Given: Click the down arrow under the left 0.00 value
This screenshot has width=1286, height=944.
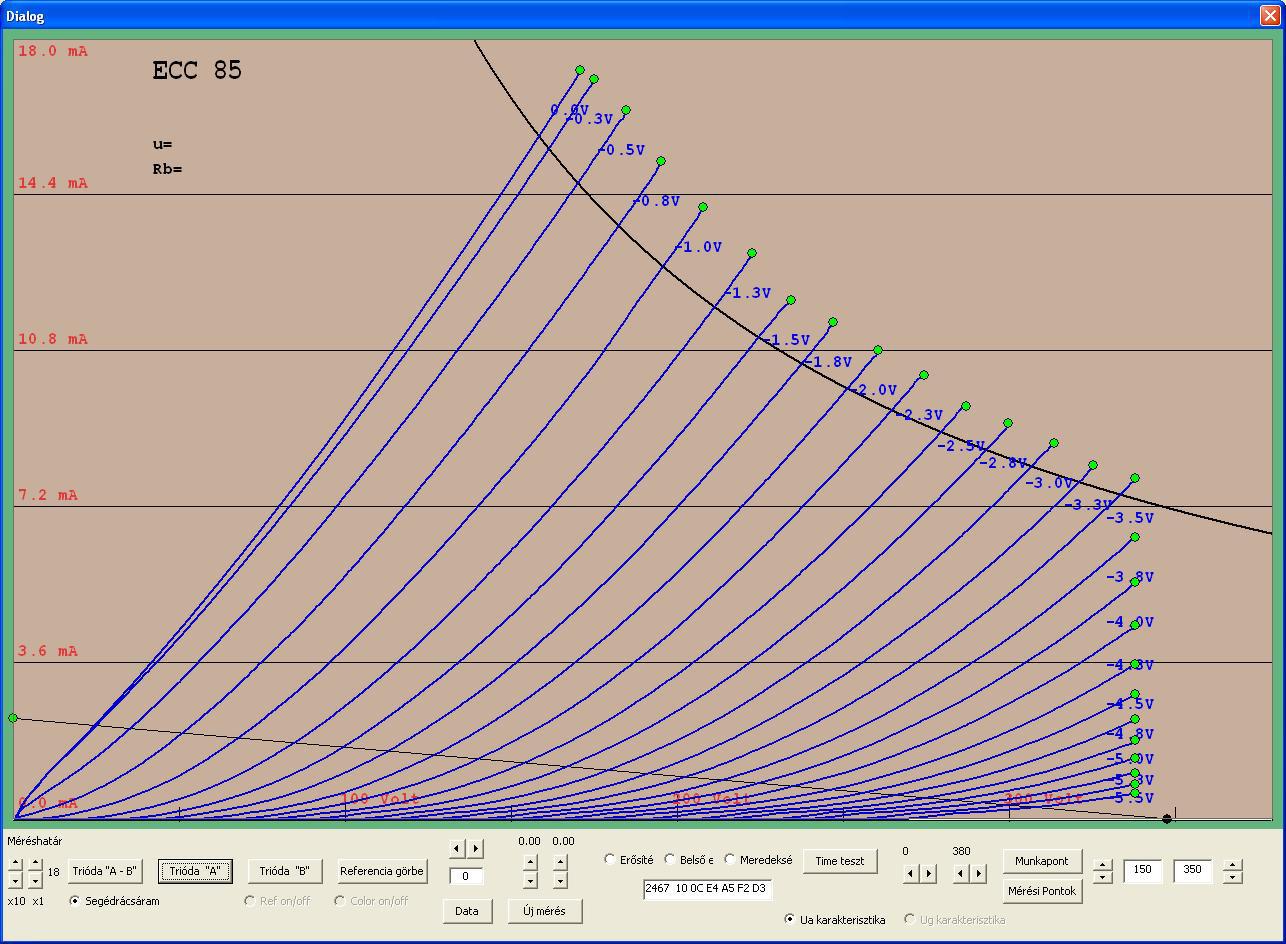Looking at the screenshot, I should point(530,880).
